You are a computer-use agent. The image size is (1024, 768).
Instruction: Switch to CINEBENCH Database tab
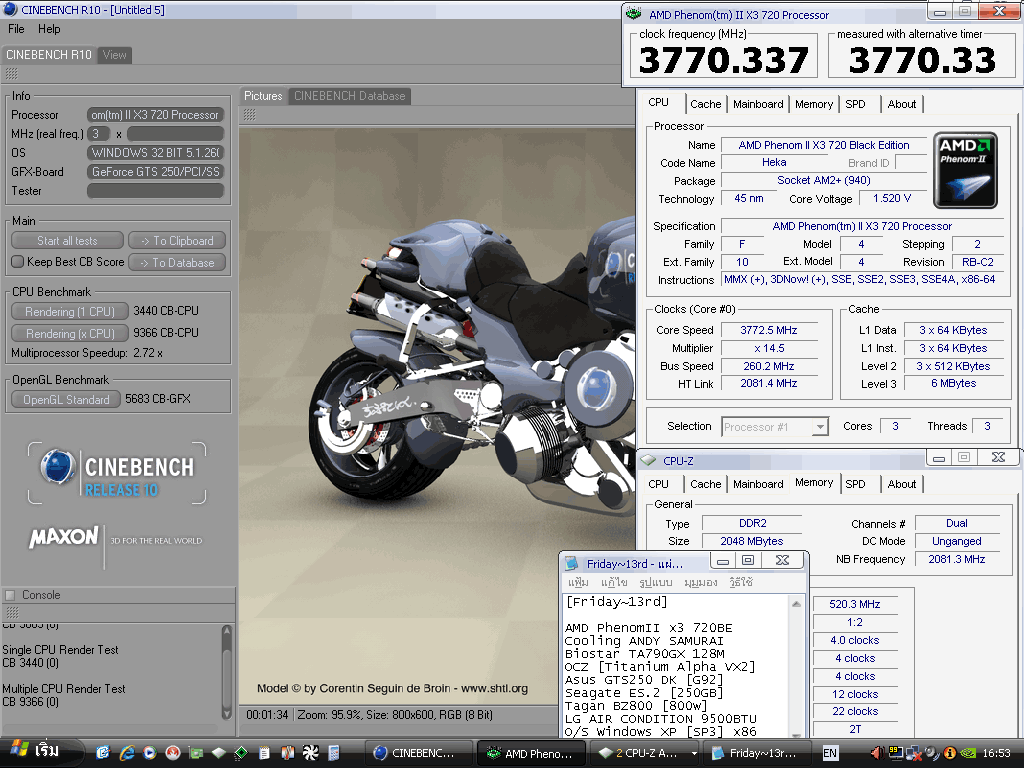[x=349, y=96]
